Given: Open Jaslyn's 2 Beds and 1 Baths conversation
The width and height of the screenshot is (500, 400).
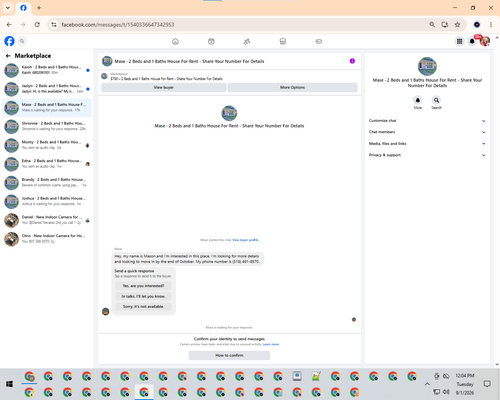Looking at the screenshot, I should (47, 89).
